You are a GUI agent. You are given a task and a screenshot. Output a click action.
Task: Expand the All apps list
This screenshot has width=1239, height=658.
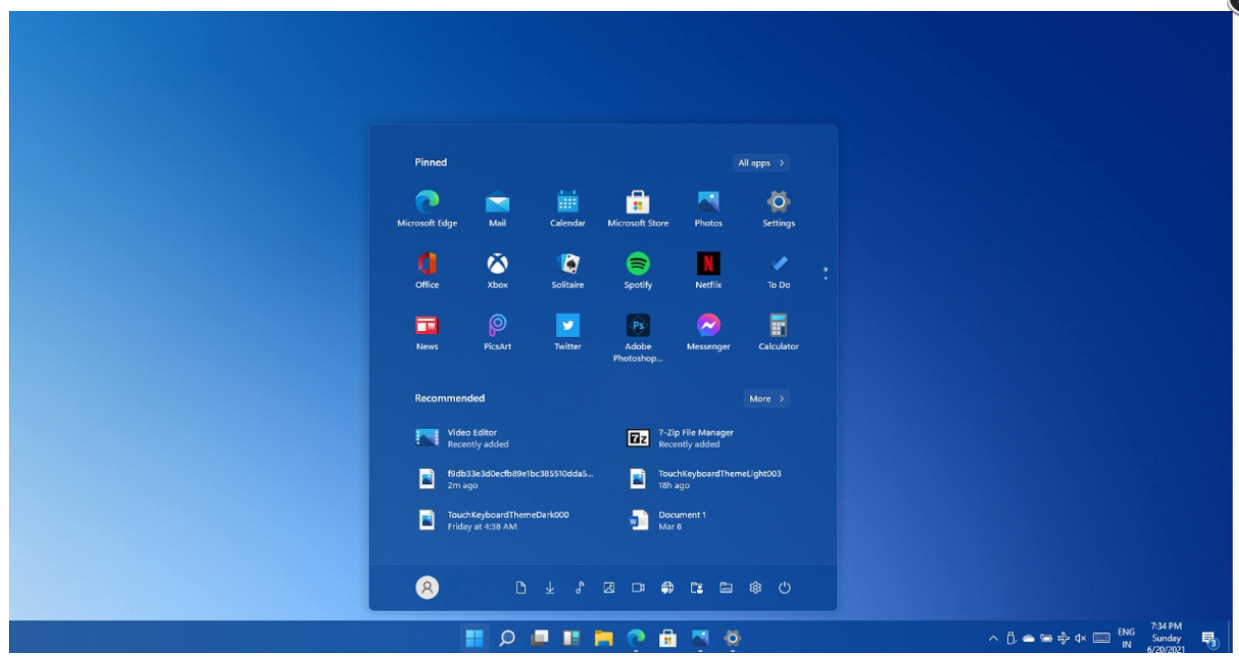[762, 163]
